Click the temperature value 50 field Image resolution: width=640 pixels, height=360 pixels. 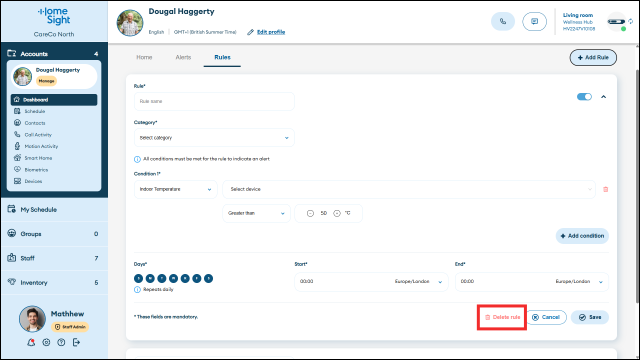click(324, 213)
